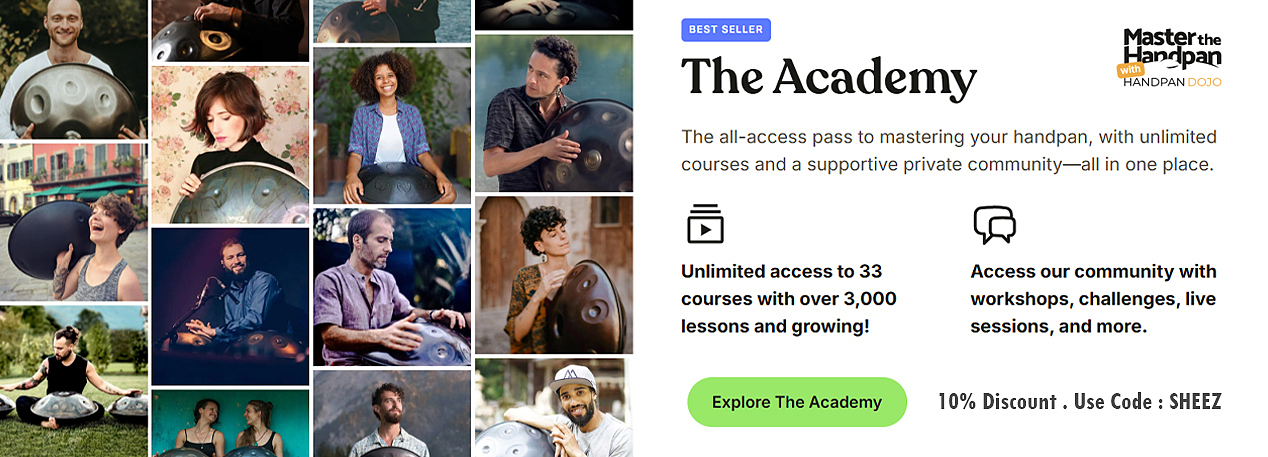Open photo of man in dark patterned shirt
The width and height of the screenshot is (1268, 457).
coord(554,113)
